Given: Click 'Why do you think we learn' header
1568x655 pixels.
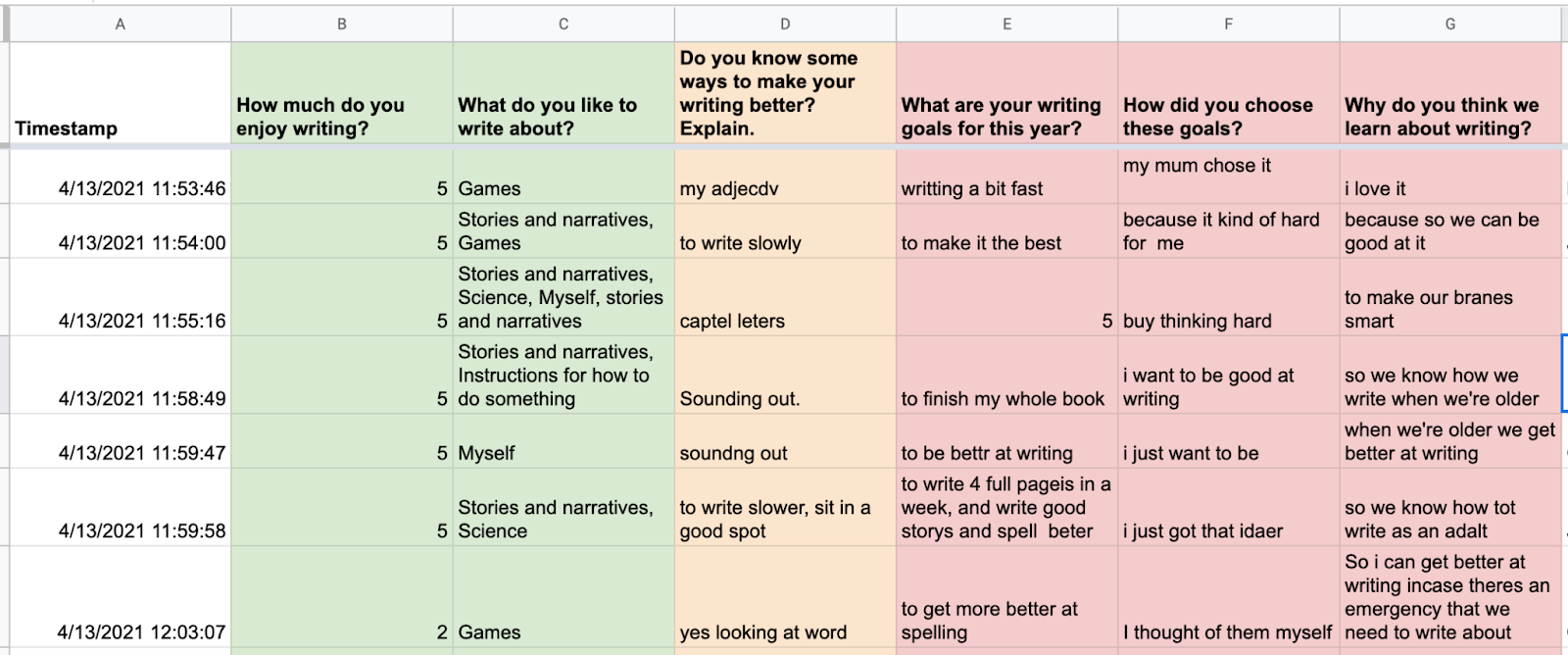Looking at the screenshot, I should click(x=1449, y=94).
